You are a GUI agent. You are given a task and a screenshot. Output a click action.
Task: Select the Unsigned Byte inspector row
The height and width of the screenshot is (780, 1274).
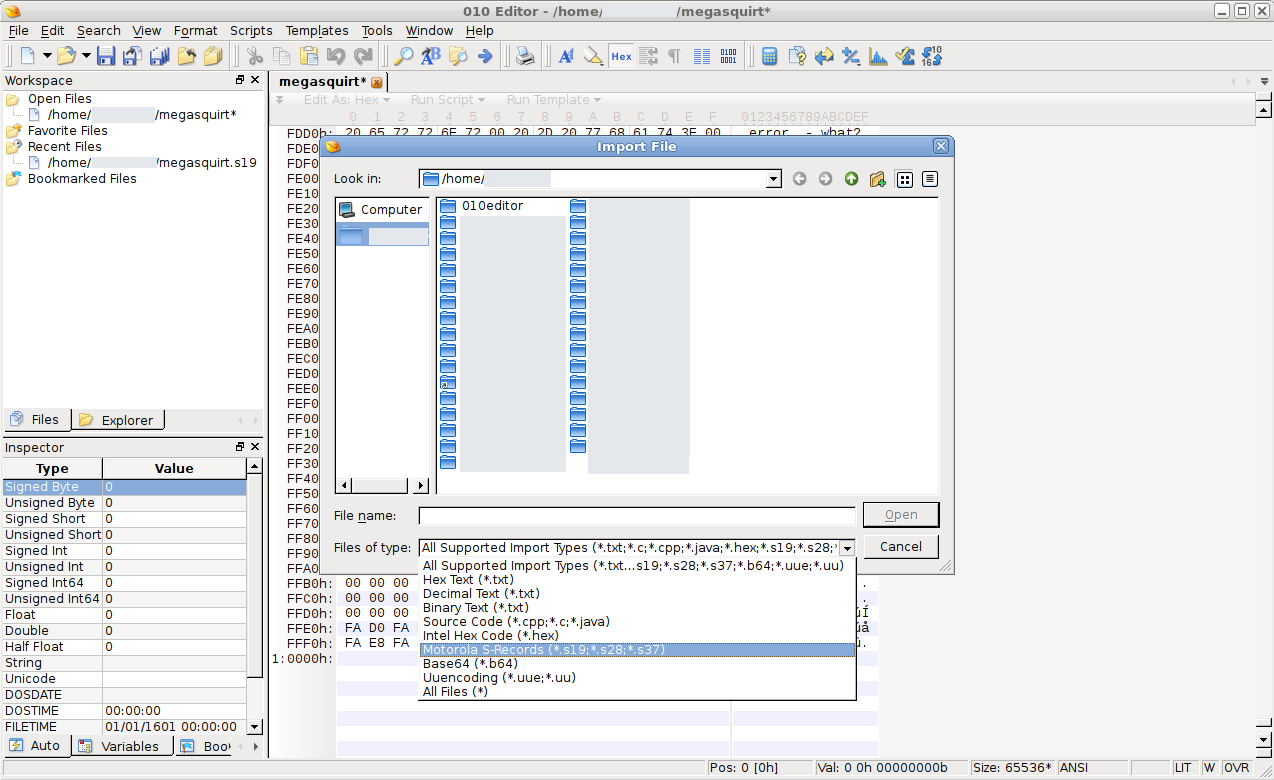(125, 503)
